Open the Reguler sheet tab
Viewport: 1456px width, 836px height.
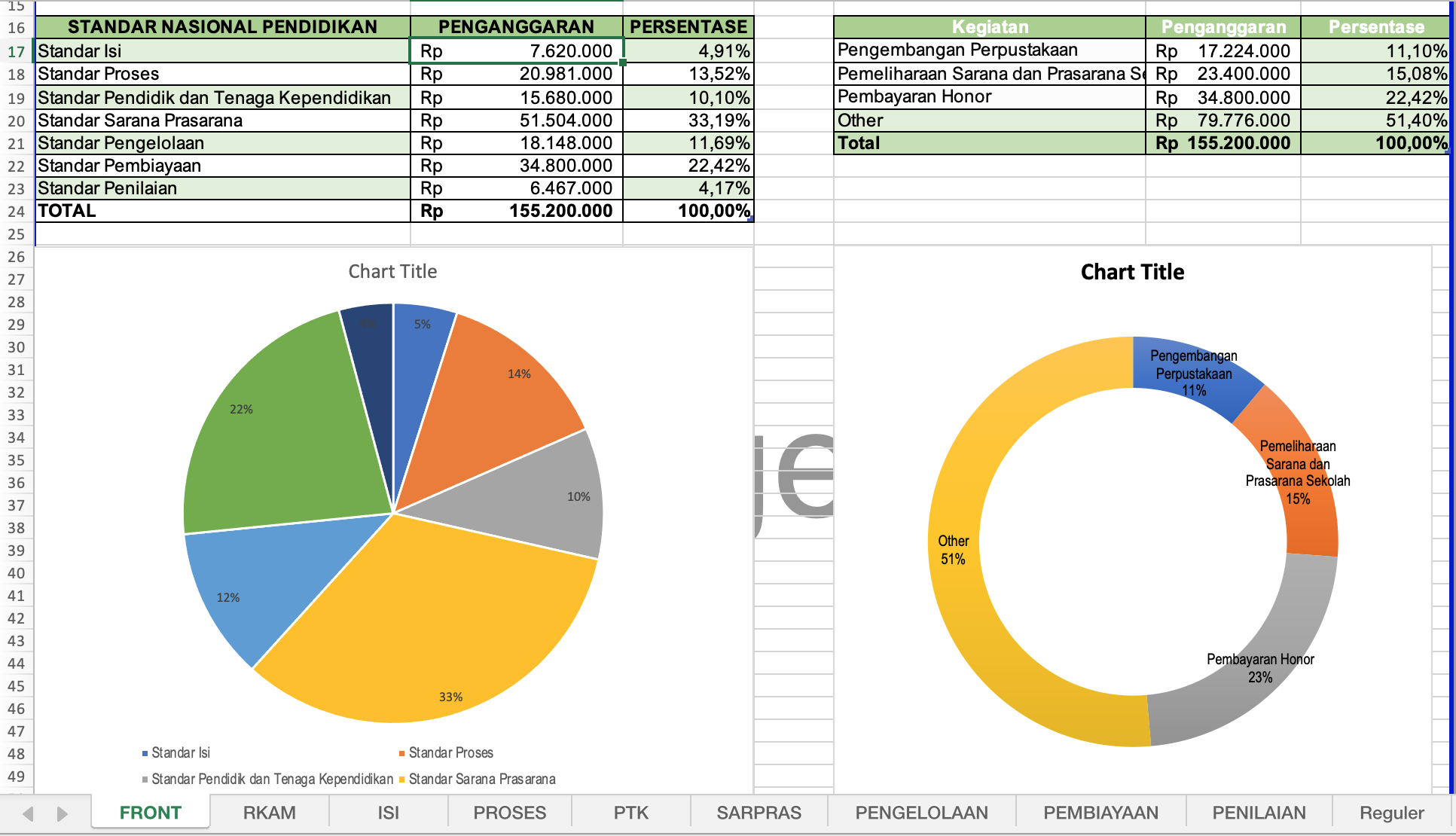pos(1390,813)
